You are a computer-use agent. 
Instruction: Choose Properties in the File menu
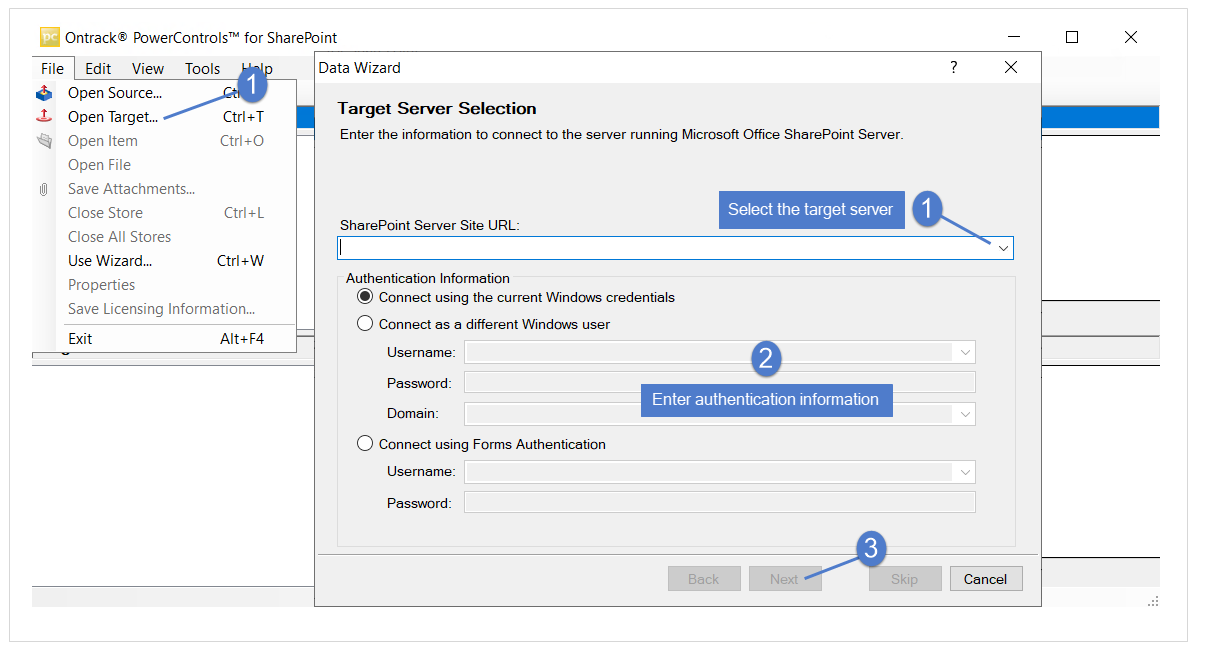pyautogui.click(x=165, y=285)
